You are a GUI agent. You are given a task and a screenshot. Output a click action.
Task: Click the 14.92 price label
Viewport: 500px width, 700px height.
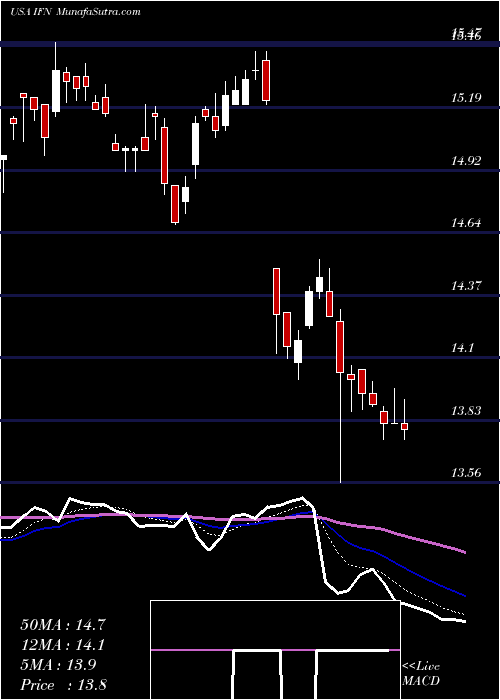point(466,161)
